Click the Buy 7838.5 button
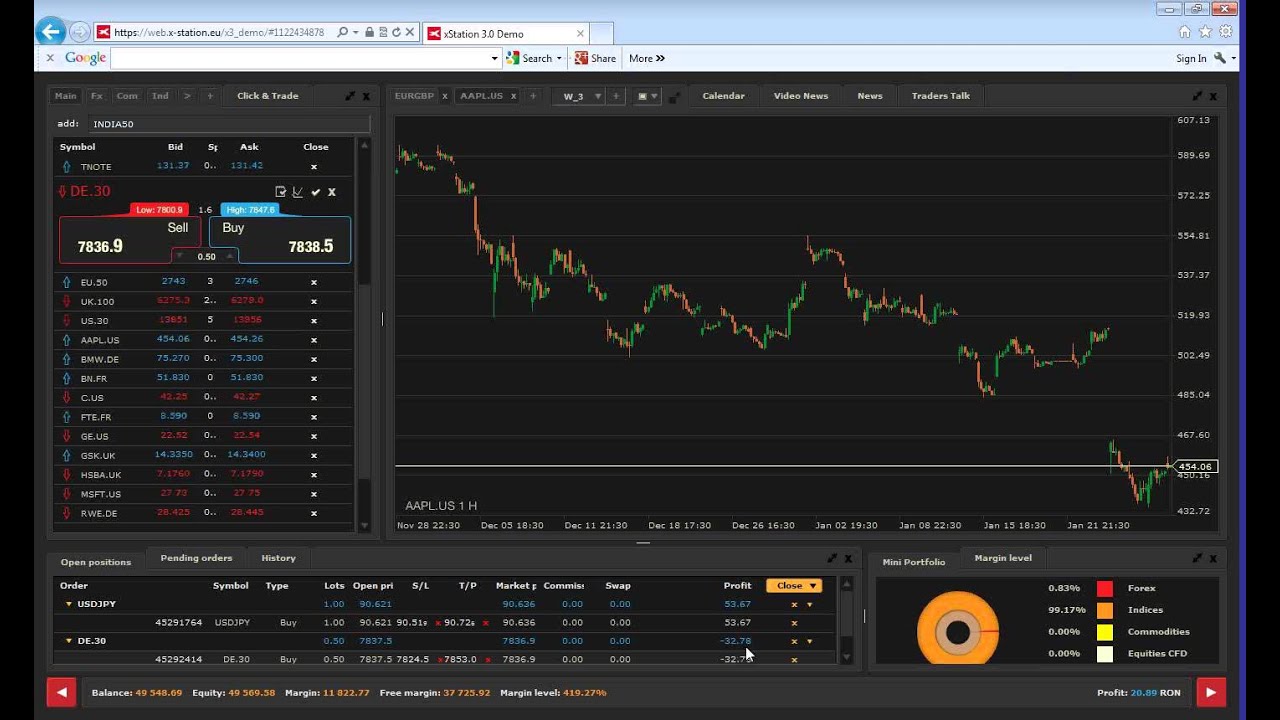 pyautogui.click(x=280, y=240)
